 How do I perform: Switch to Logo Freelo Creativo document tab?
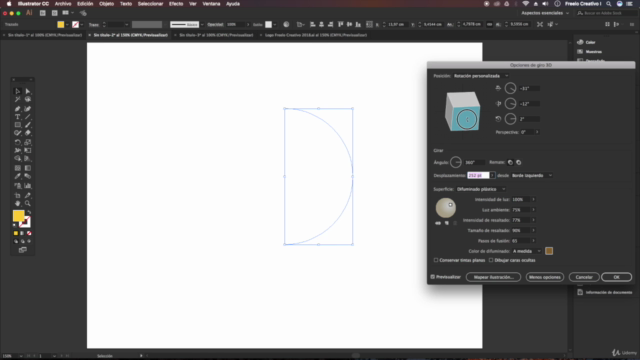tap(316, 35)
